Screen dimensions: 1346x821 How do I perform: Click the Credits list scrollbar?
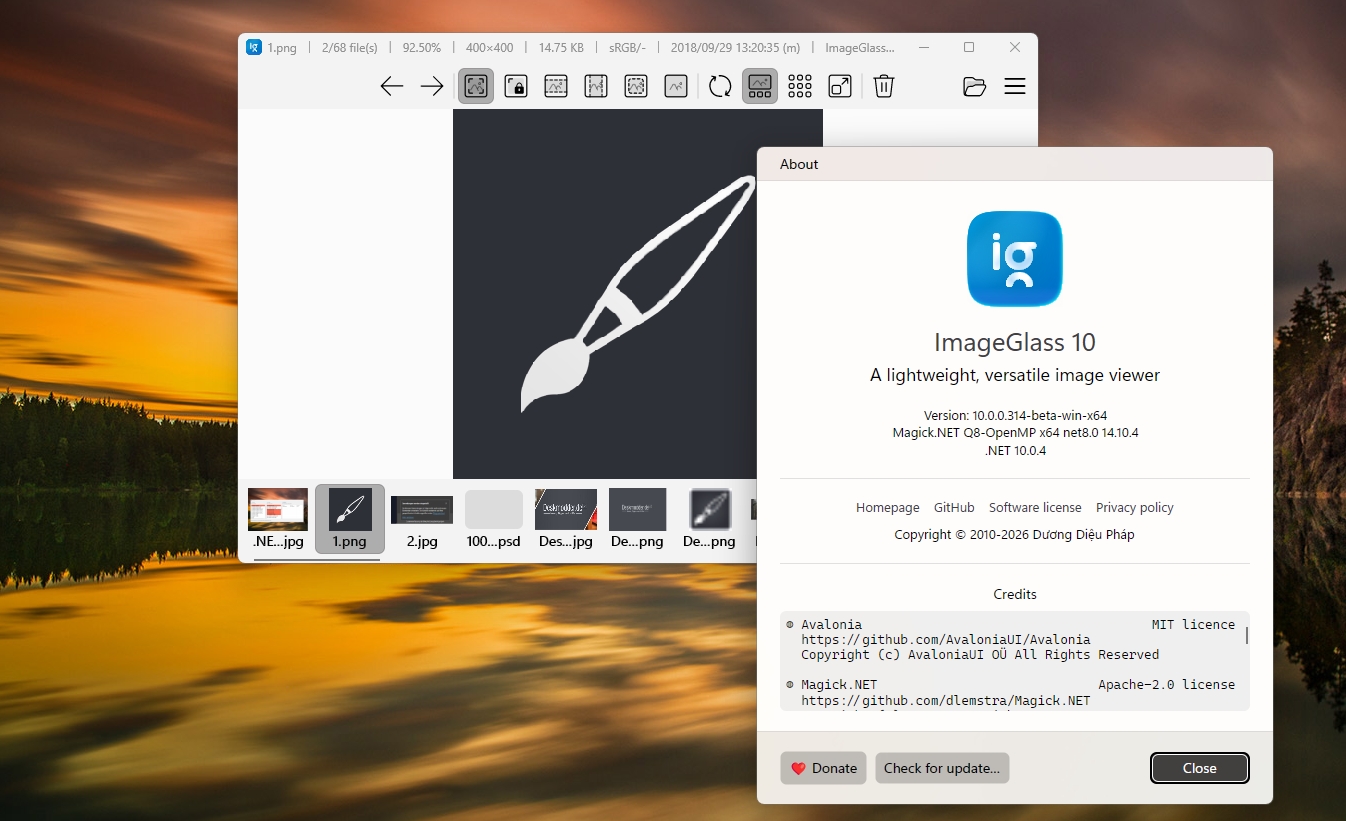tap(1246, 636)
